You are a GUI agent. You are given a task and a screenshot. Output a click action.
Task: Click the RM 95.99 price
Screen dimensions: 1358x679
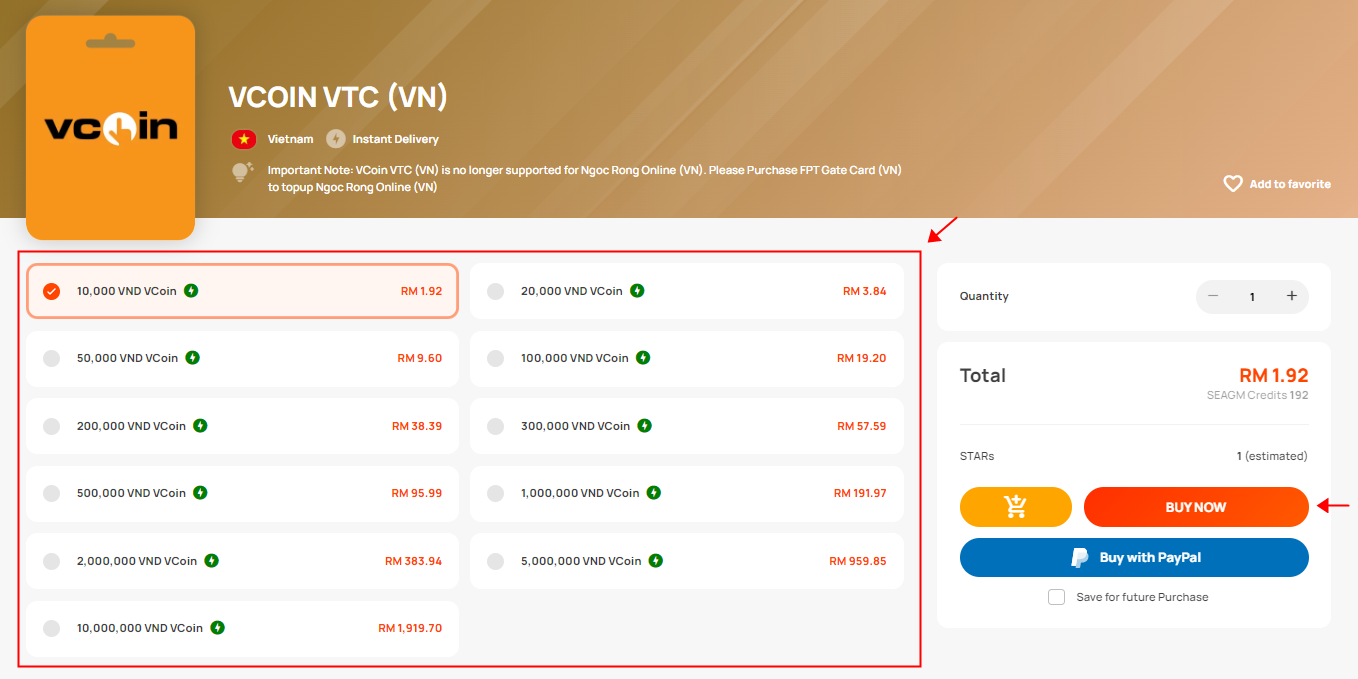tap(416, 493)
